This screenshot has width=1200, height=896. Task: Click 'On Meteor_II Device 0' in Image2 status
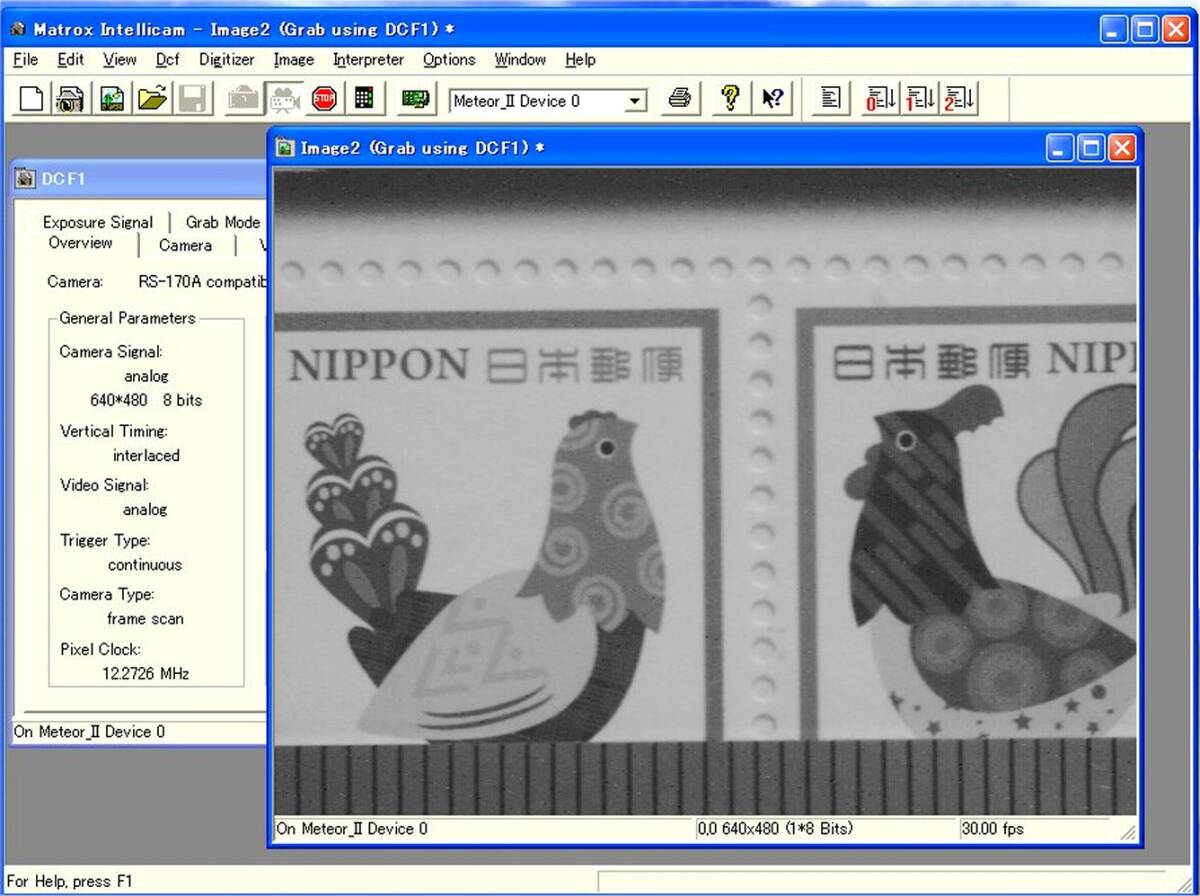tap(352, 829)
